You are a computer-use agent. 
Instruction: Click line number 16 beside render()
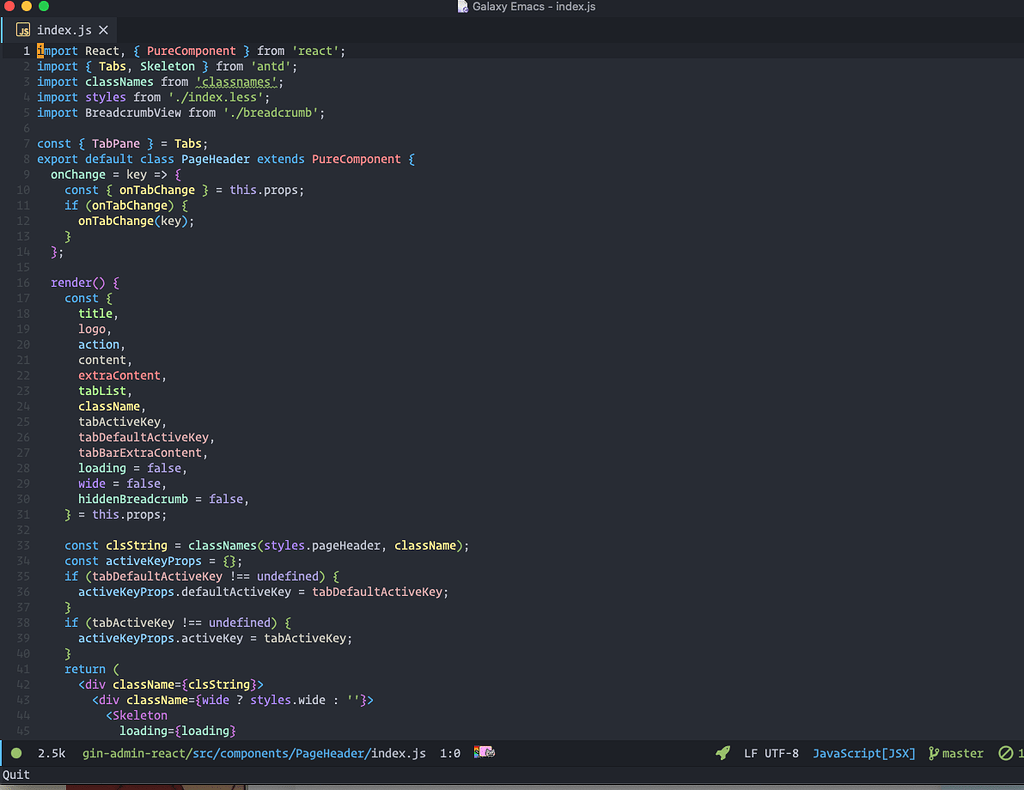tap(22, 282)
